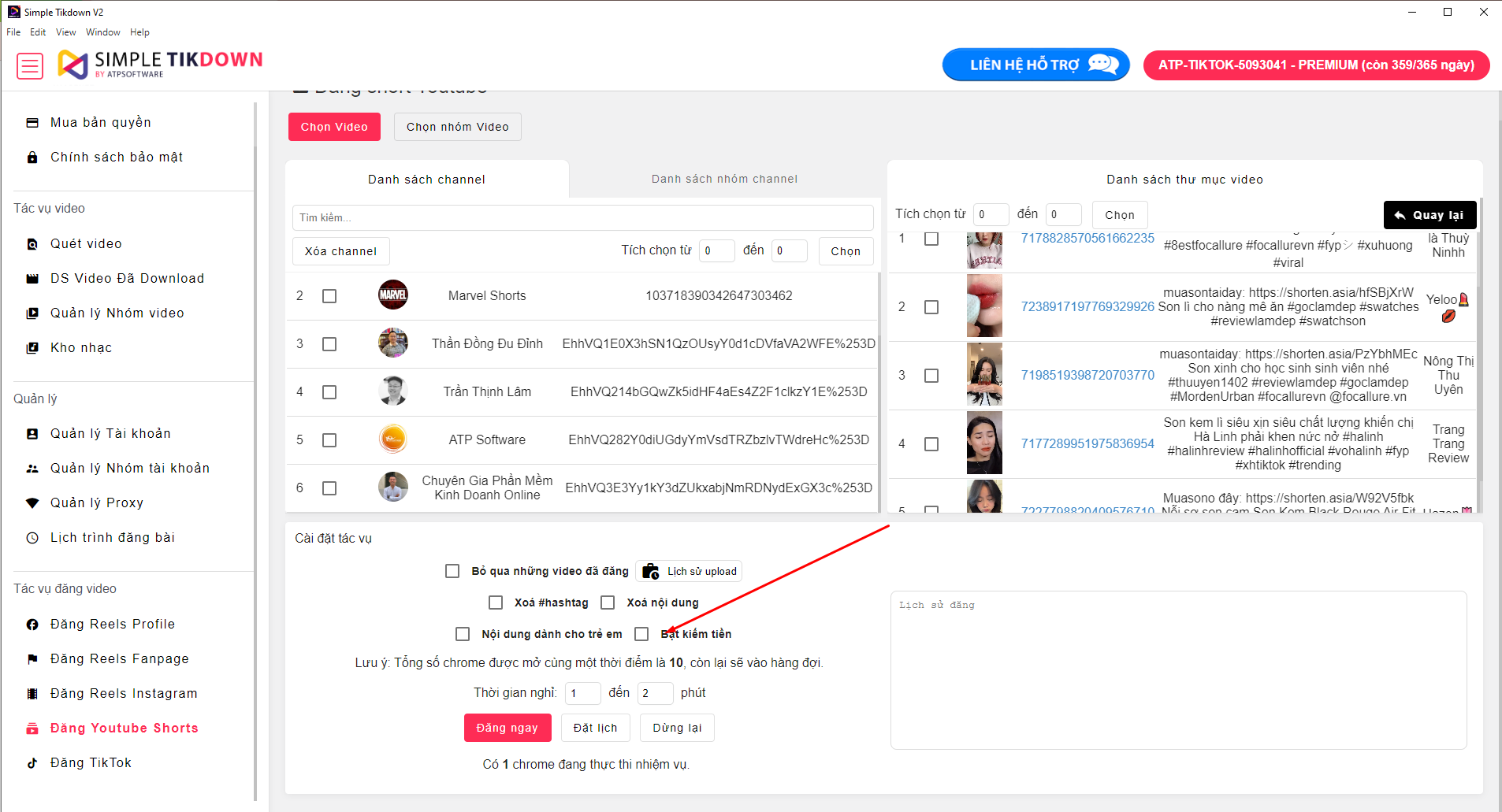Enable Bỏ qua những video đã đăng
Screen dimensions: 1502x812
click(x=452, y=571)
